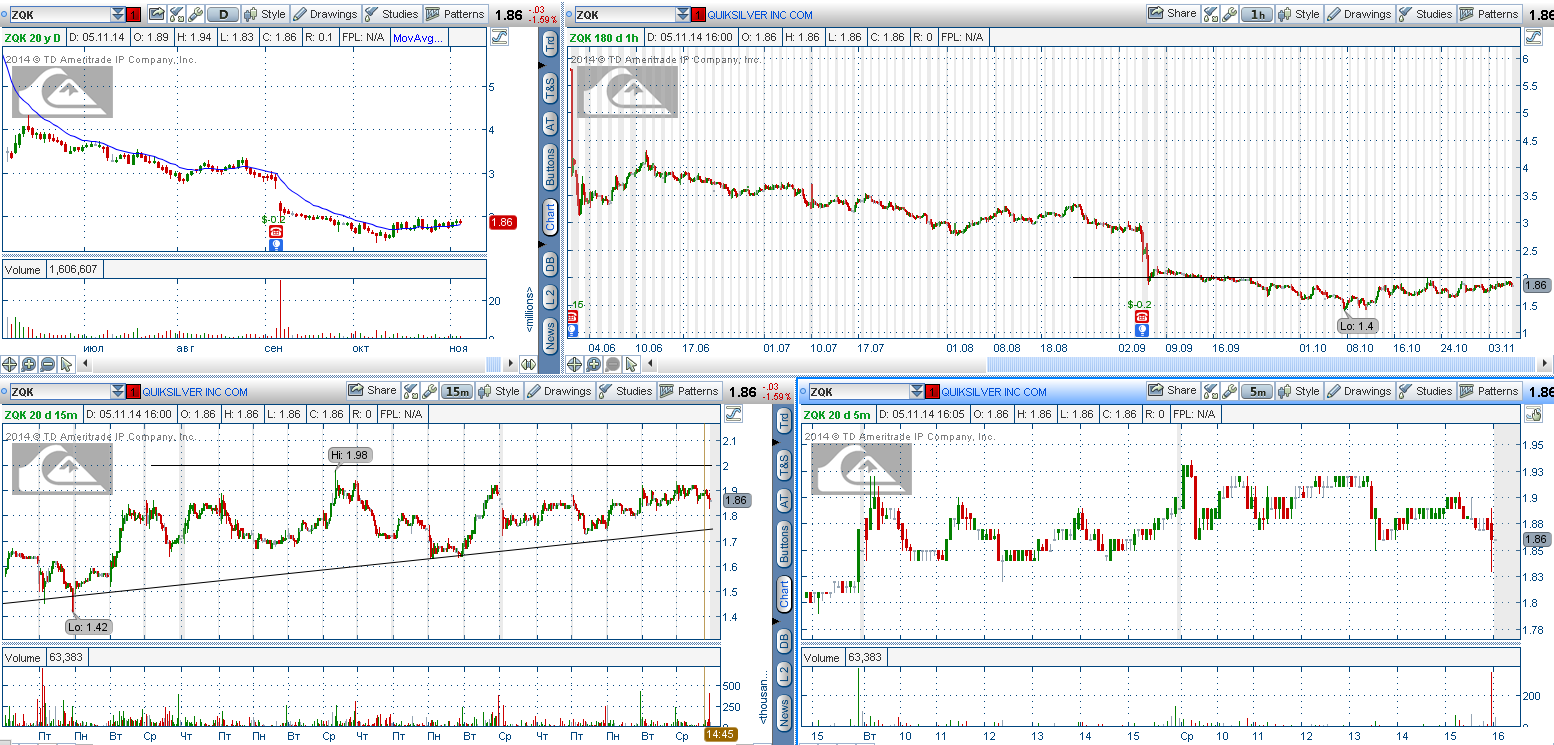The image size is (1554, 745).
Task: Open wrench settings on 1h chart toolbar
Action: pos(1229,14)
